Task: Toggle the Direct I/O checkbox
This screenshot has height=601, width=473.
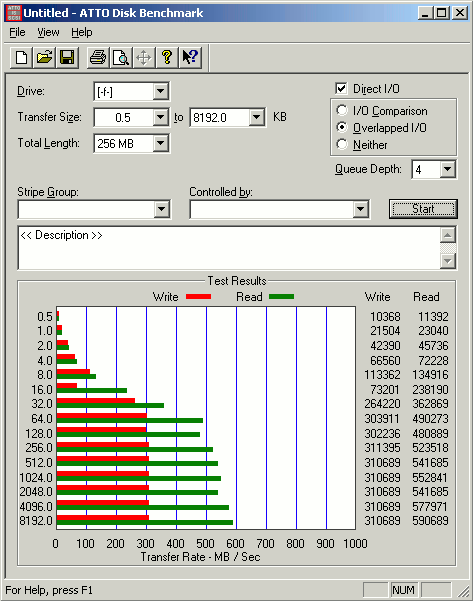Action: click(341, 89)
